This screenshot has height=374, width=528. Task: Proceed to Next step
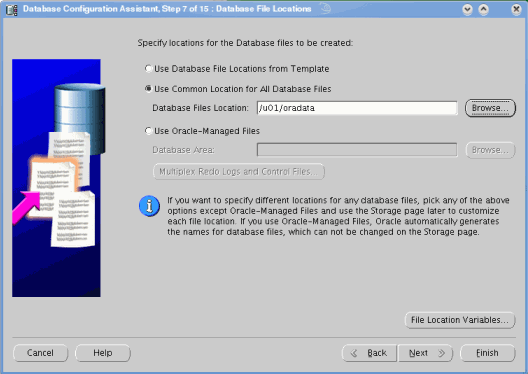(425, 353)
